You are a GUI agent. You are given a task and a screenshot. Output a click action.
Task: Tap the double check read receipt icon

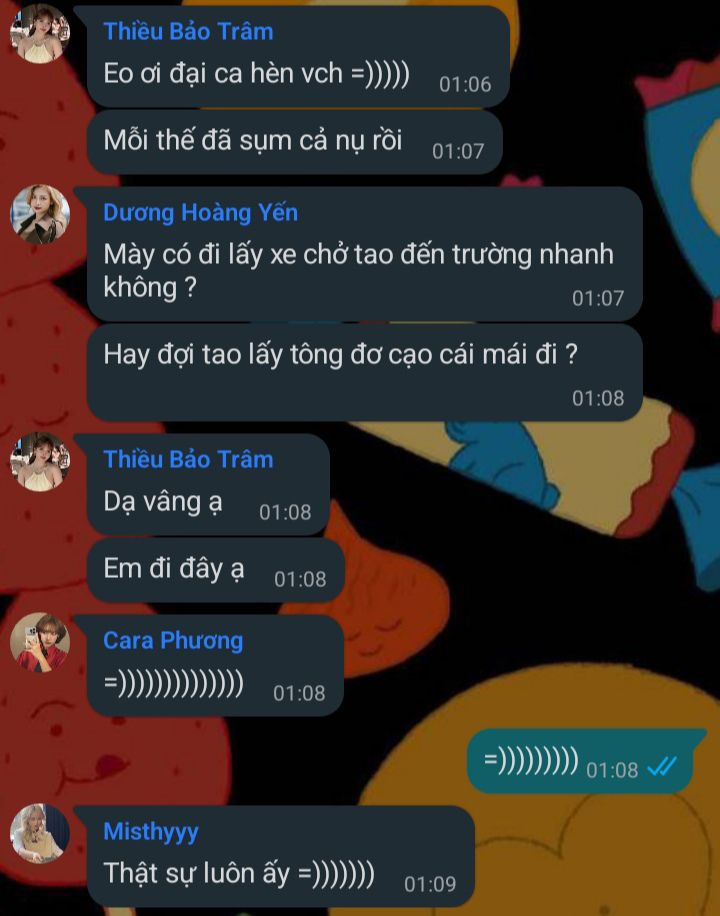(662, 766)
